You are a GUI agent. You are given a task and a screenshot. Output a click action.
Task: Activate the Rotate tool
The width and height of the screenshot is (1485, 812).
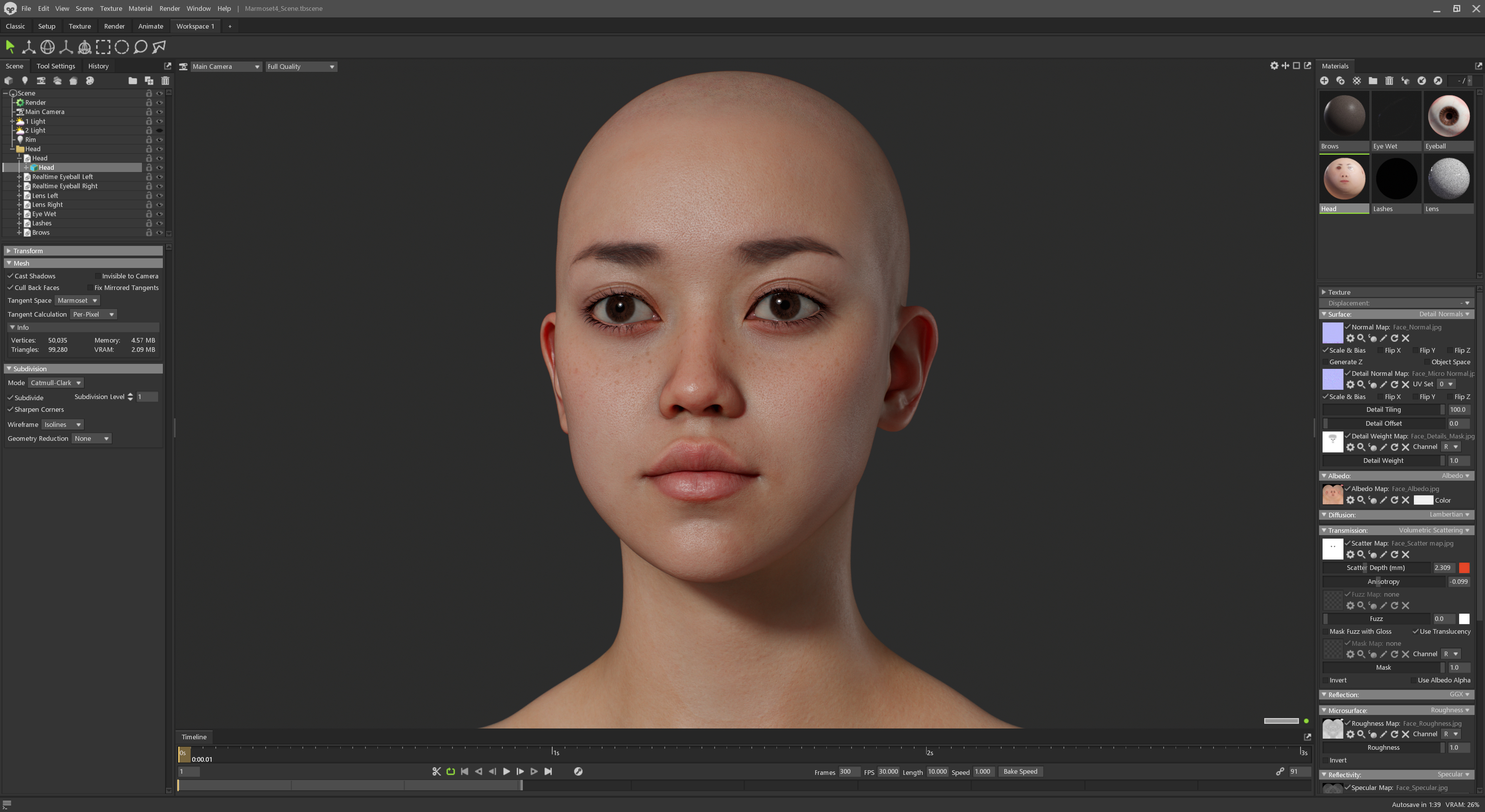(x=47, y=47)
